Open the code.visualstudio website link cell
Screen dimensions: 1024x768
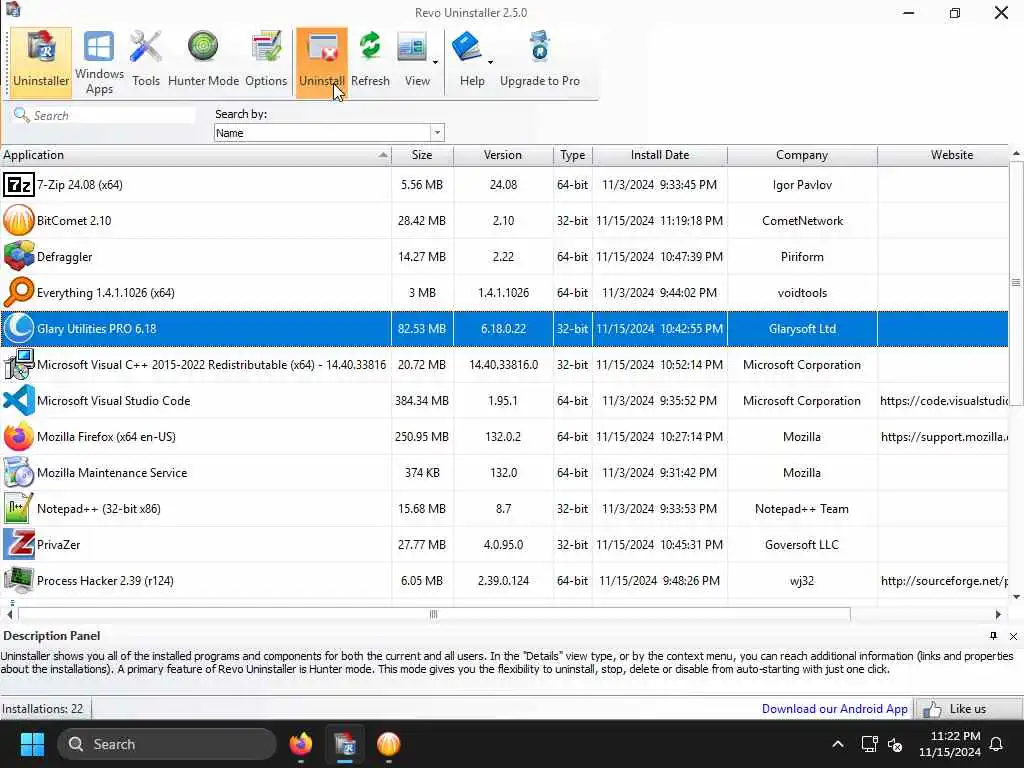(x=944, y=401)
